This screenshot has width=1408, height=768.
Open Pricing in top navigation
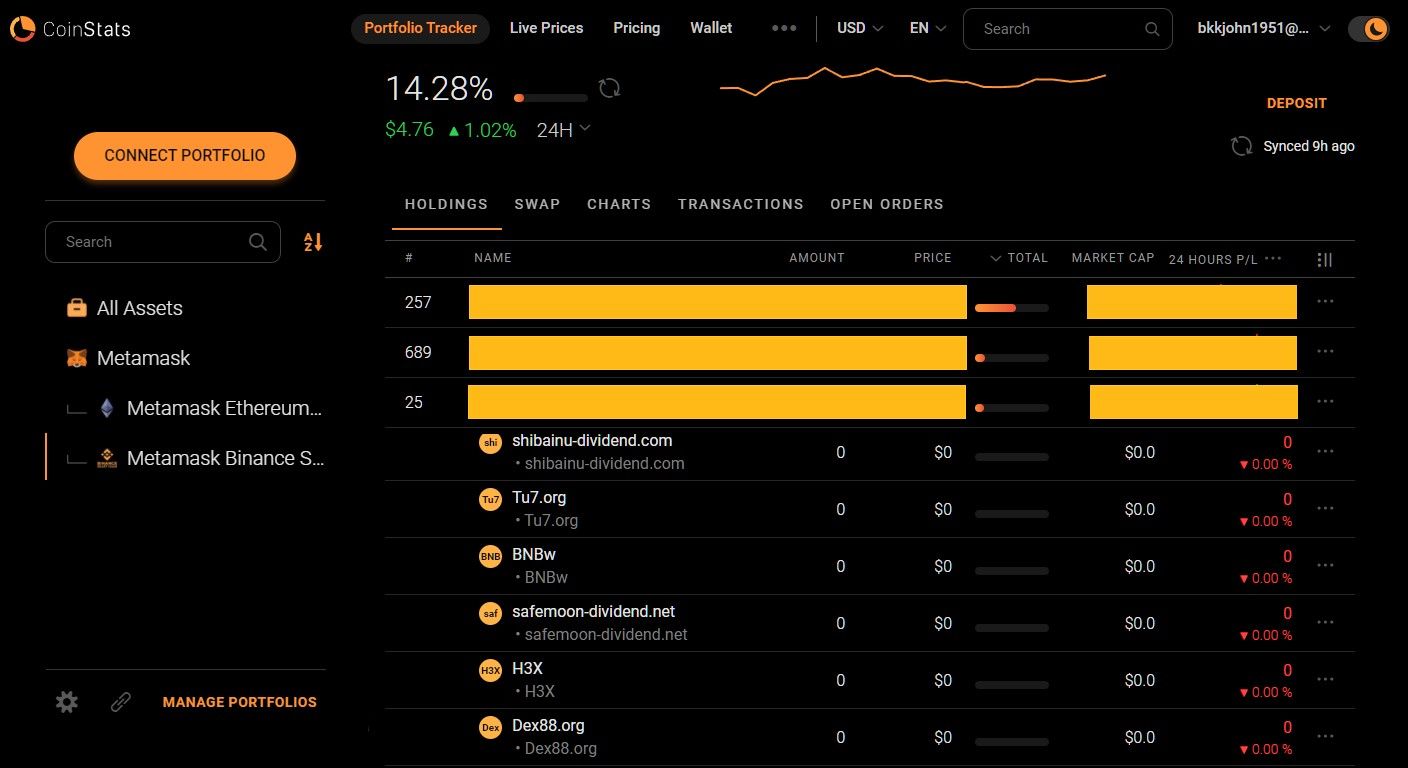[637, 28]
